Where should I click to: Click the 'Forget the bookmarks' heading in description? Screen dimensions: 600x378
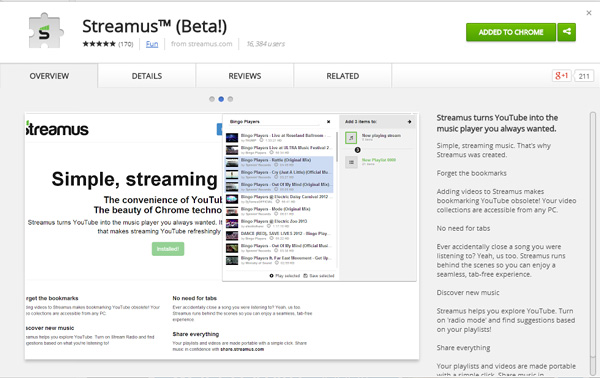point(471,173)
